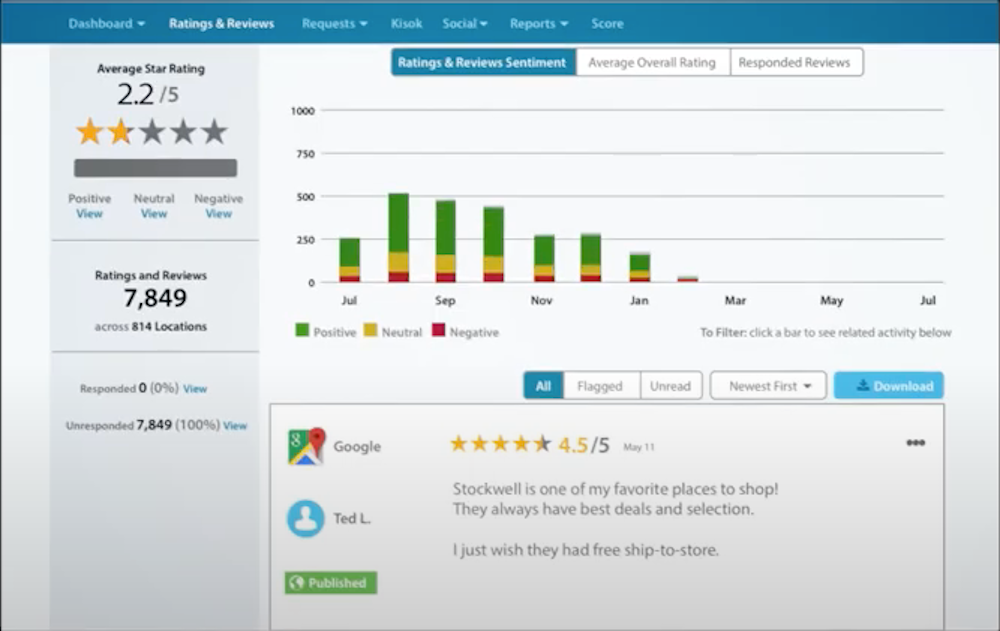This screenshot has height=631, width=1000.
Task: Toggle the Flagged reviews filter
Action: [x=601, y=385]
